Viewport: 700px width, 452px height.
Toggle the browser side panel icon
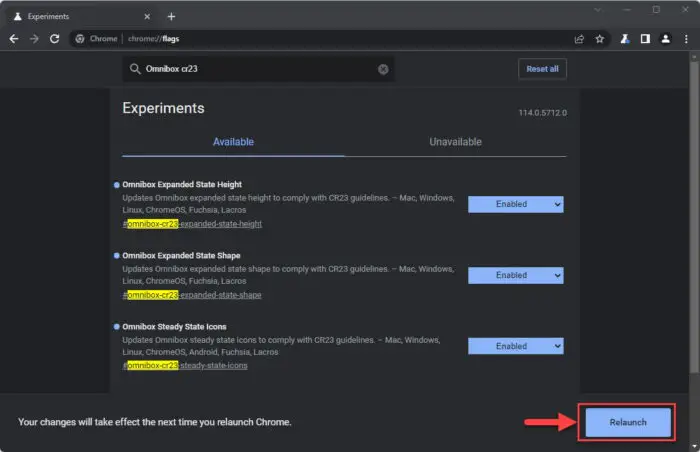coord(645,39)
